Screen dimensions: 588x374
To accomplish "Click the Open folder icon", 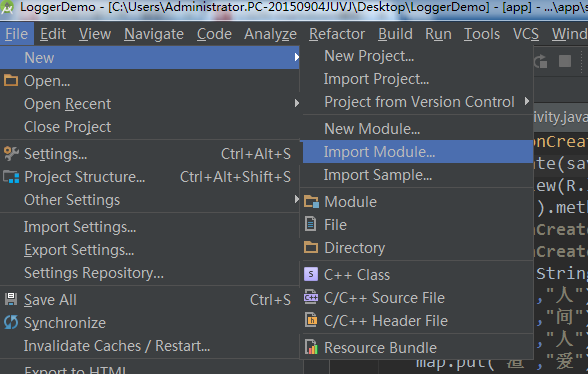I will [x=11, y=80].
